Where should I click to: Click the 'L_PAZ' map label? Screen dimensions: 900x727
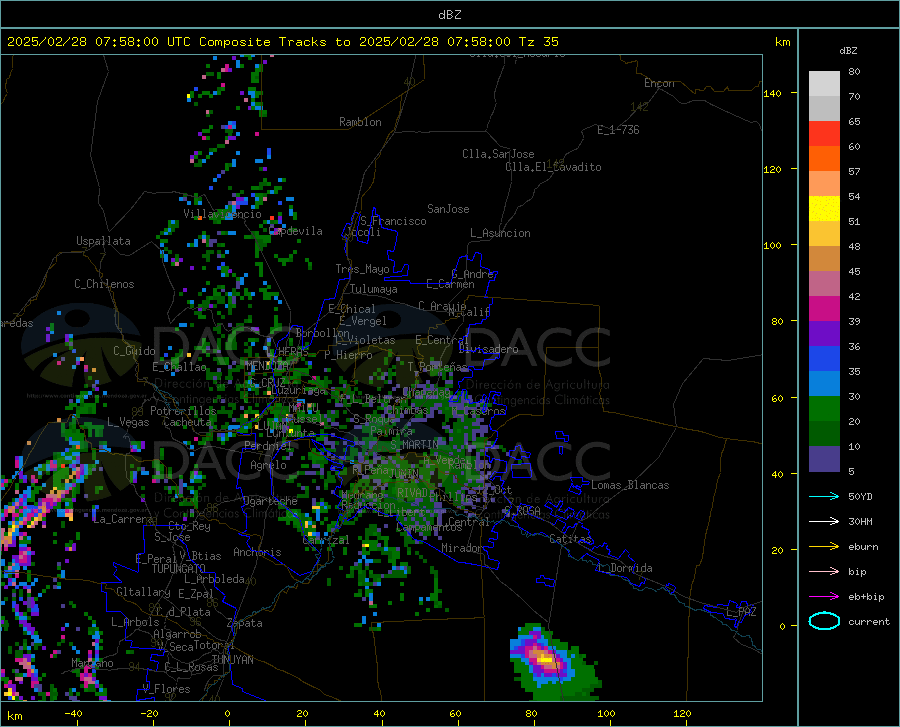point(741,612)
